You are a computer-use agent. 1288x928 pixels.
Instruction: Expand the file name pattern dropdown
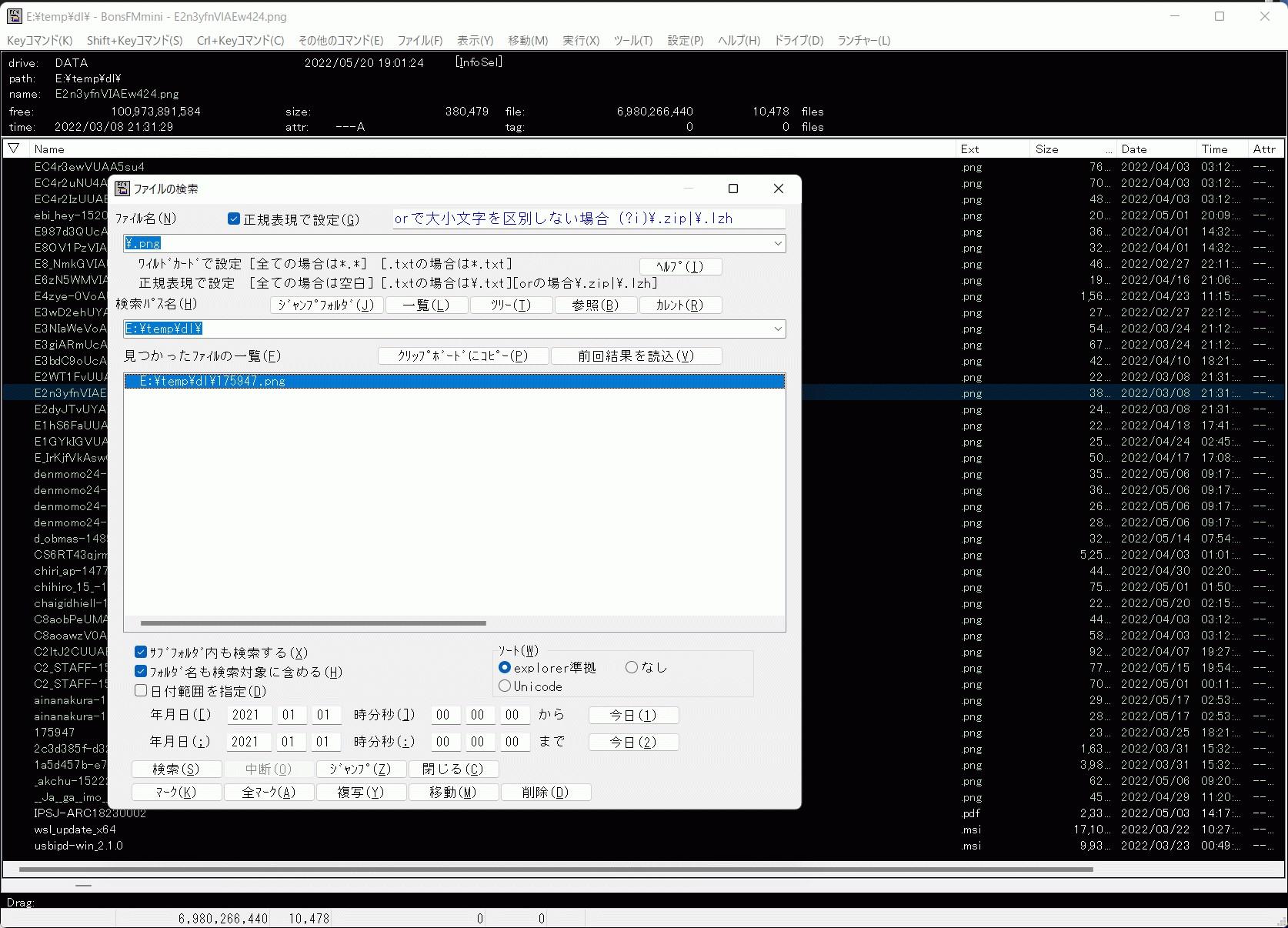pos(777,244)
